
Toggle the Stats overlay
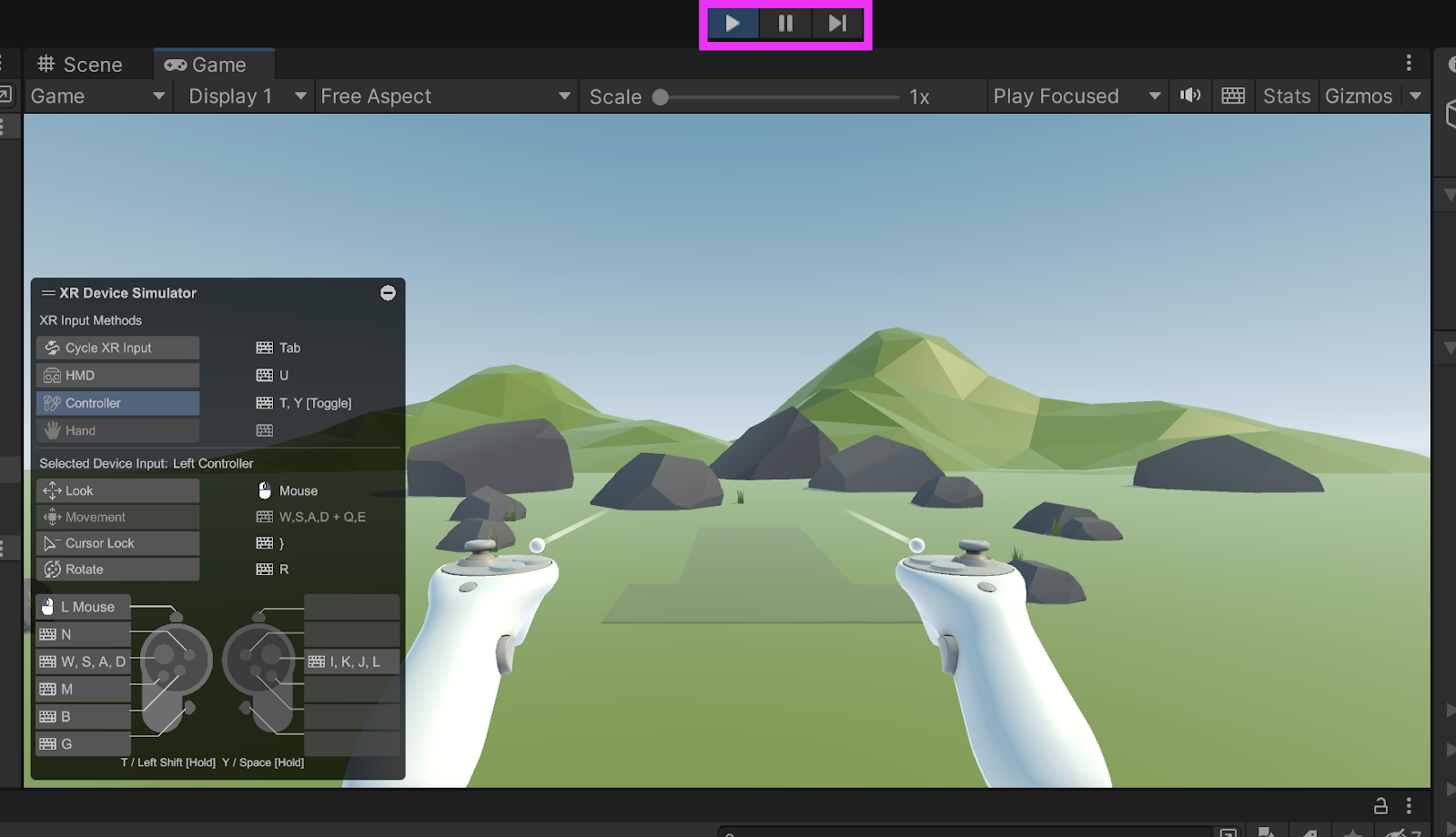click(1286, 96)
